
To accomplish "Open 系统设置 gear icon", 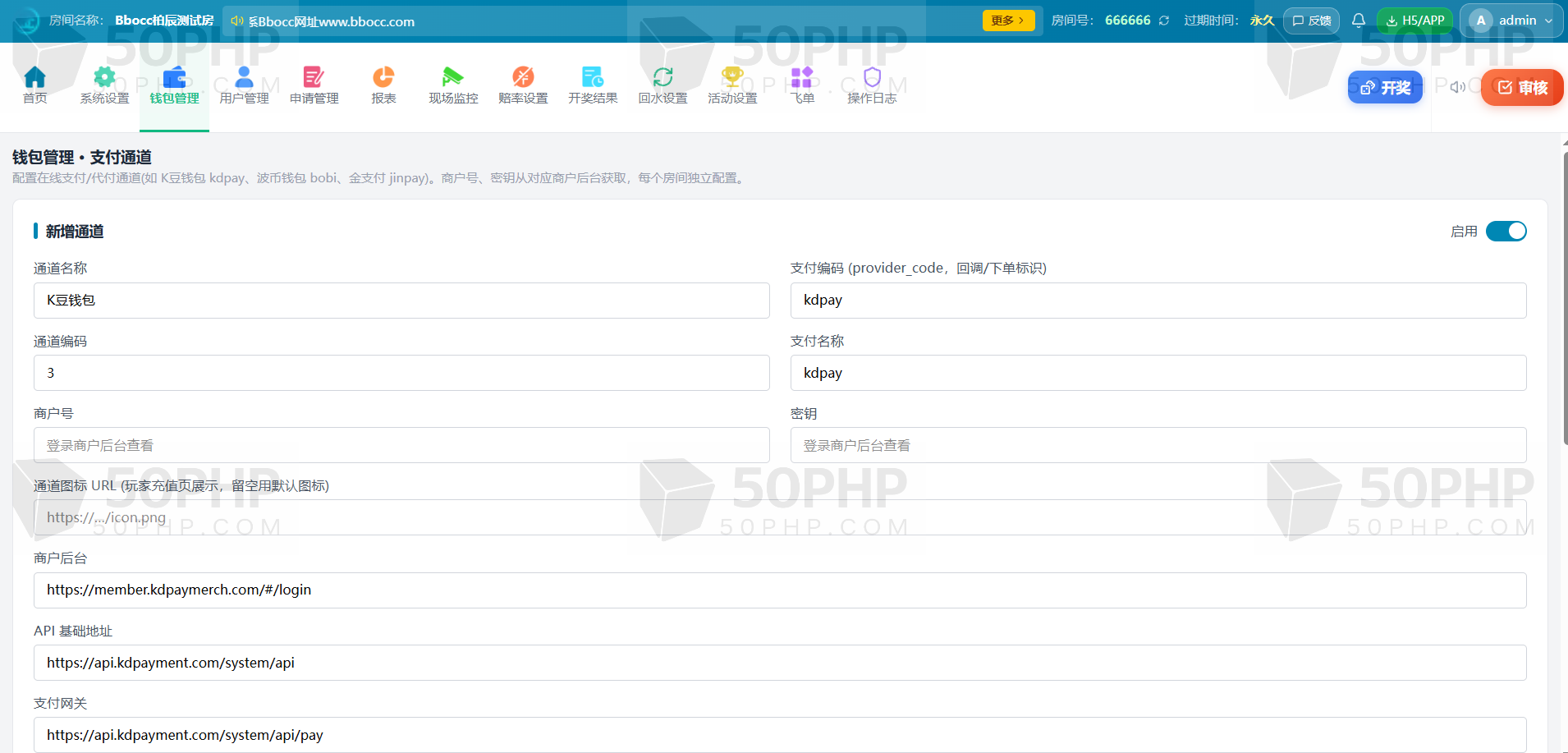I will pyautogui.click(x=104, y=77).
